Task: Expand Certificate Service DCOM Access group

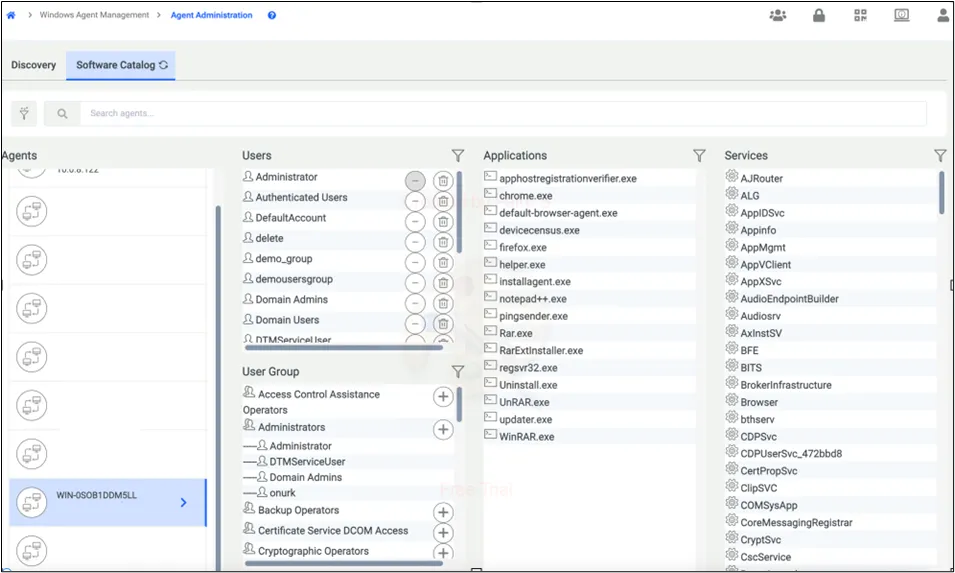Action: (443, 533)
